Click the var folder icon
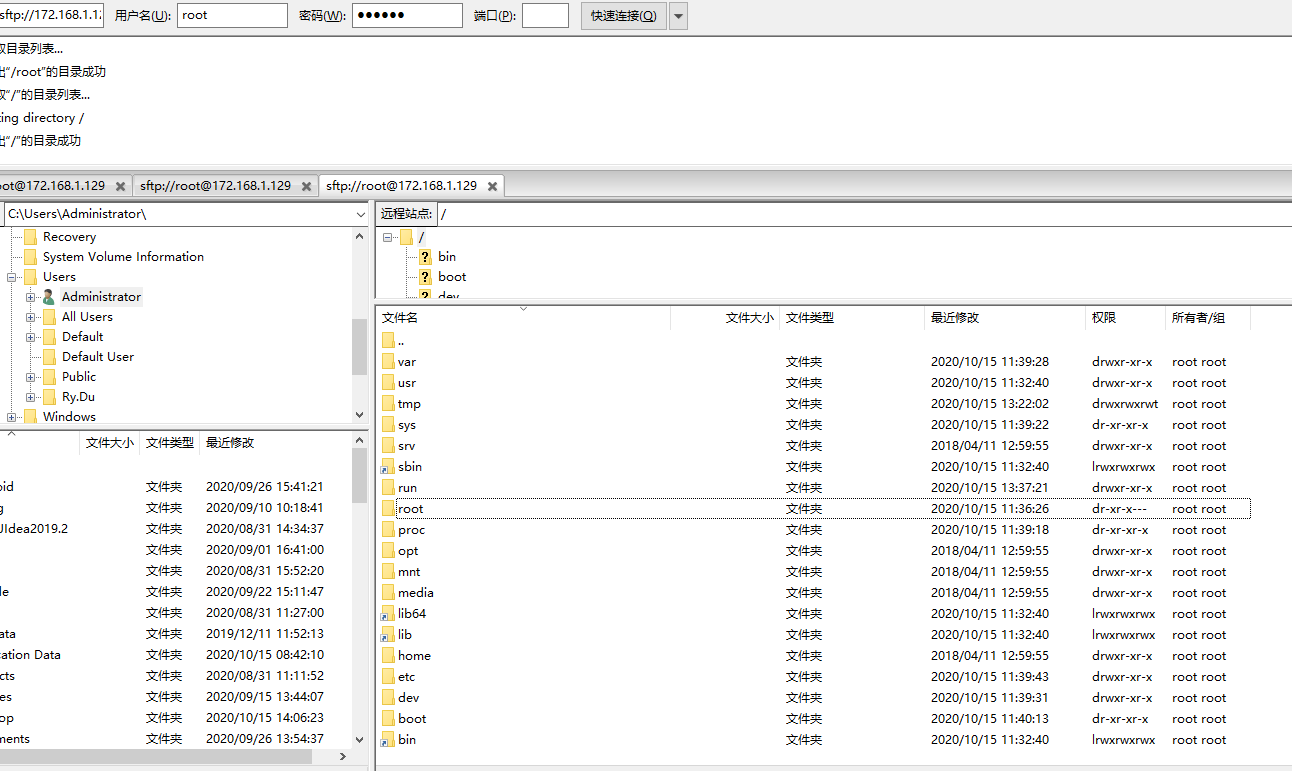This screenshot has height=771, width=1292. 389,362
